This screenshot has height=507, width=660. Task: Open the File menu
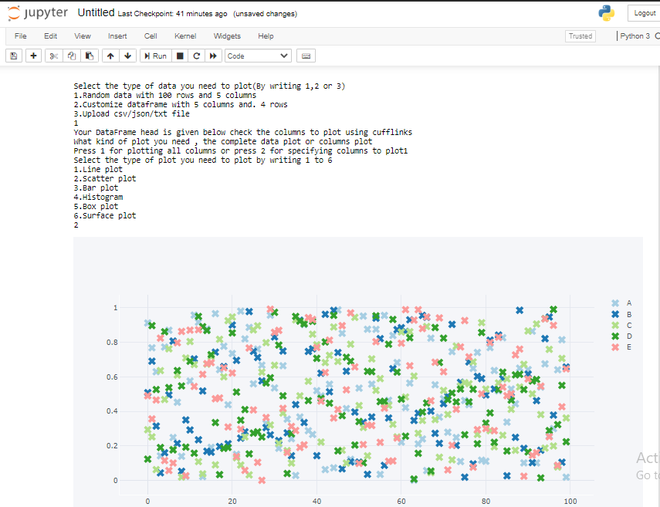coord(20,36)
